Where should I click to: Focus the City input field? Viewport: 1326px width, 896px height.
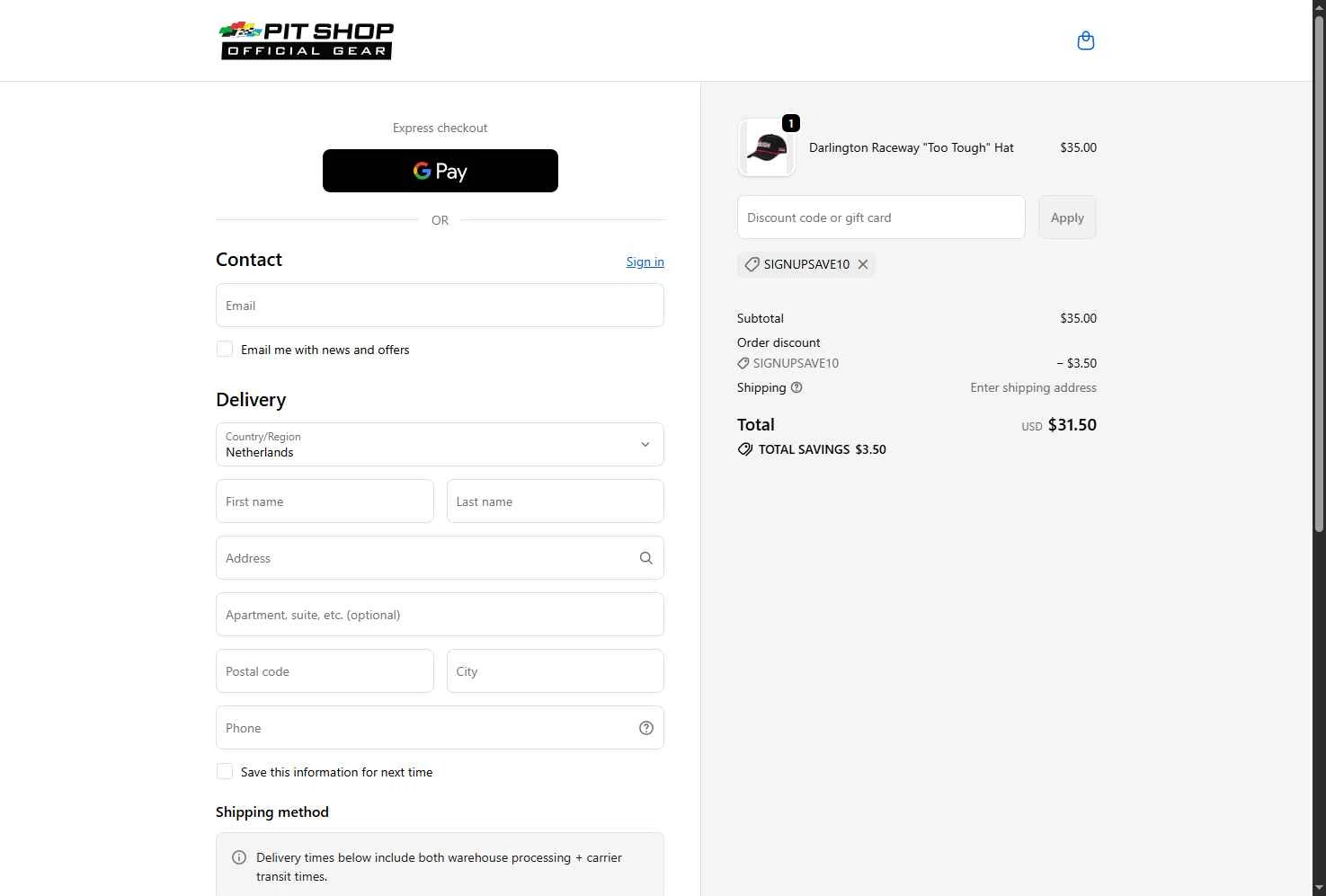556,671
